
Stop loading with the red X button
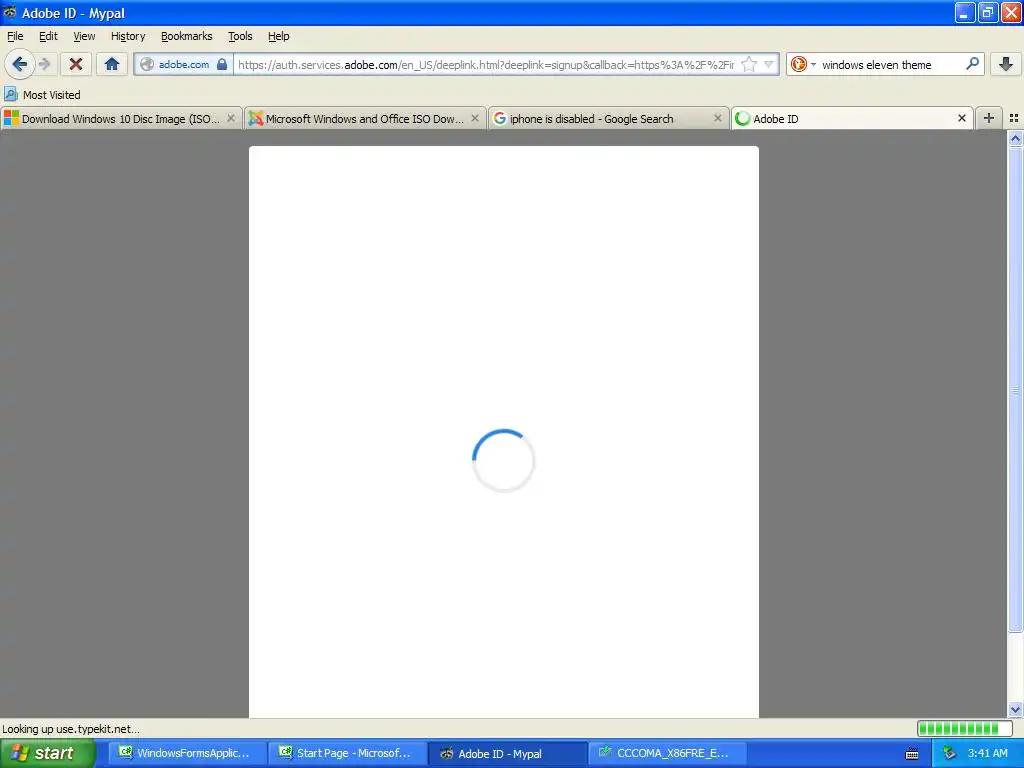tap(76, 64)
